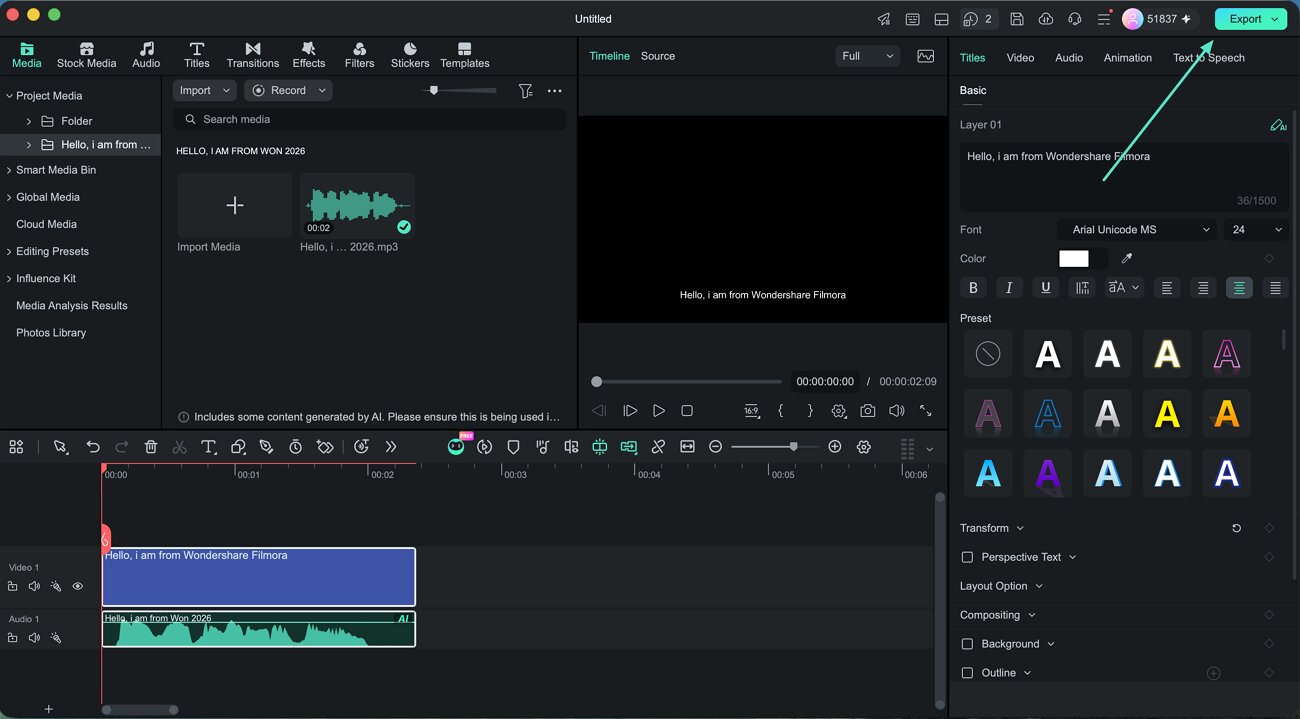
Task: Toggle underline text formatting
Action: (1046, 288)
